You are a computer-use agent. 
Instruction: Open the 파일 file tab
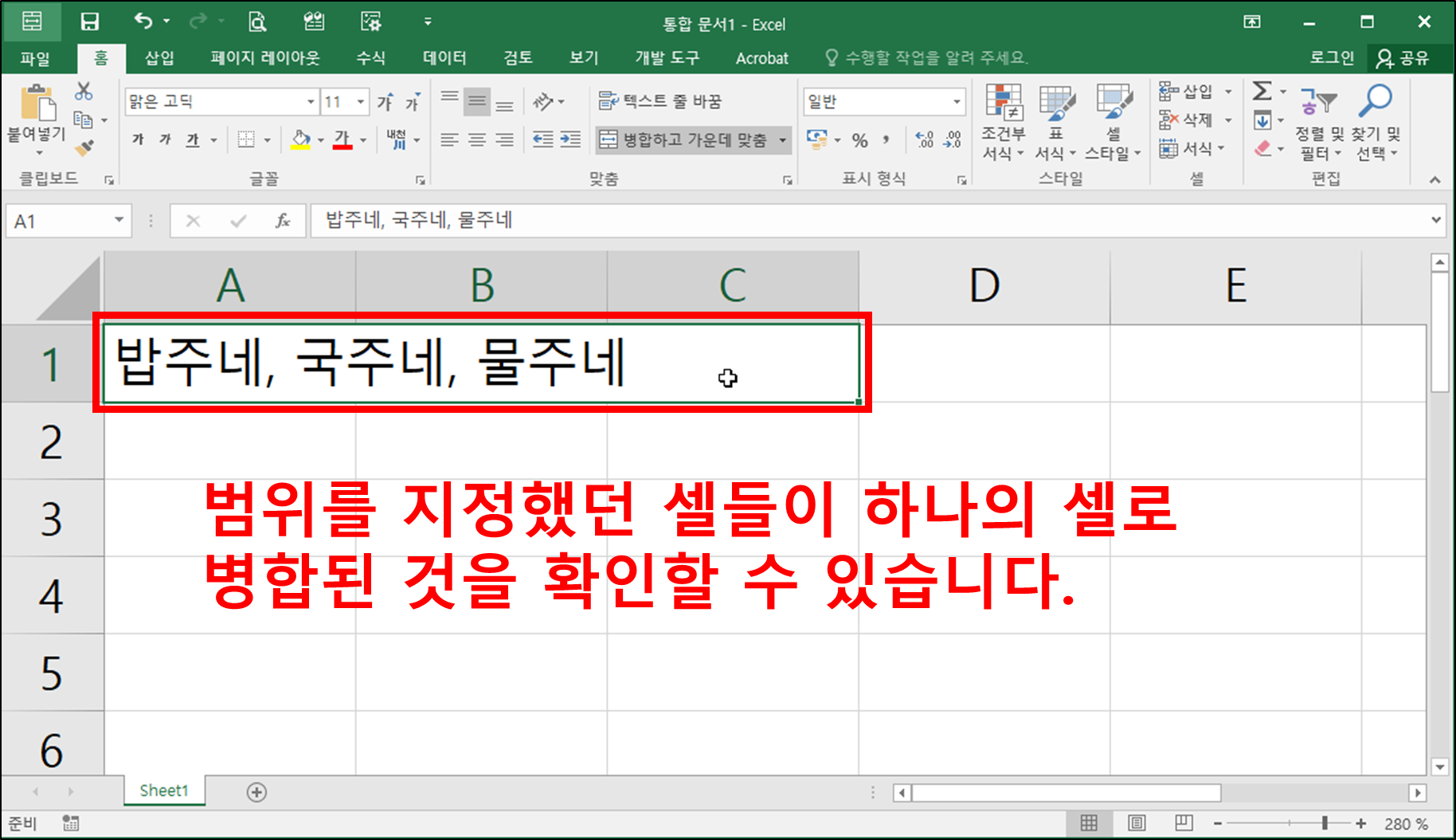pyautogui.click(x=35, y=58)
